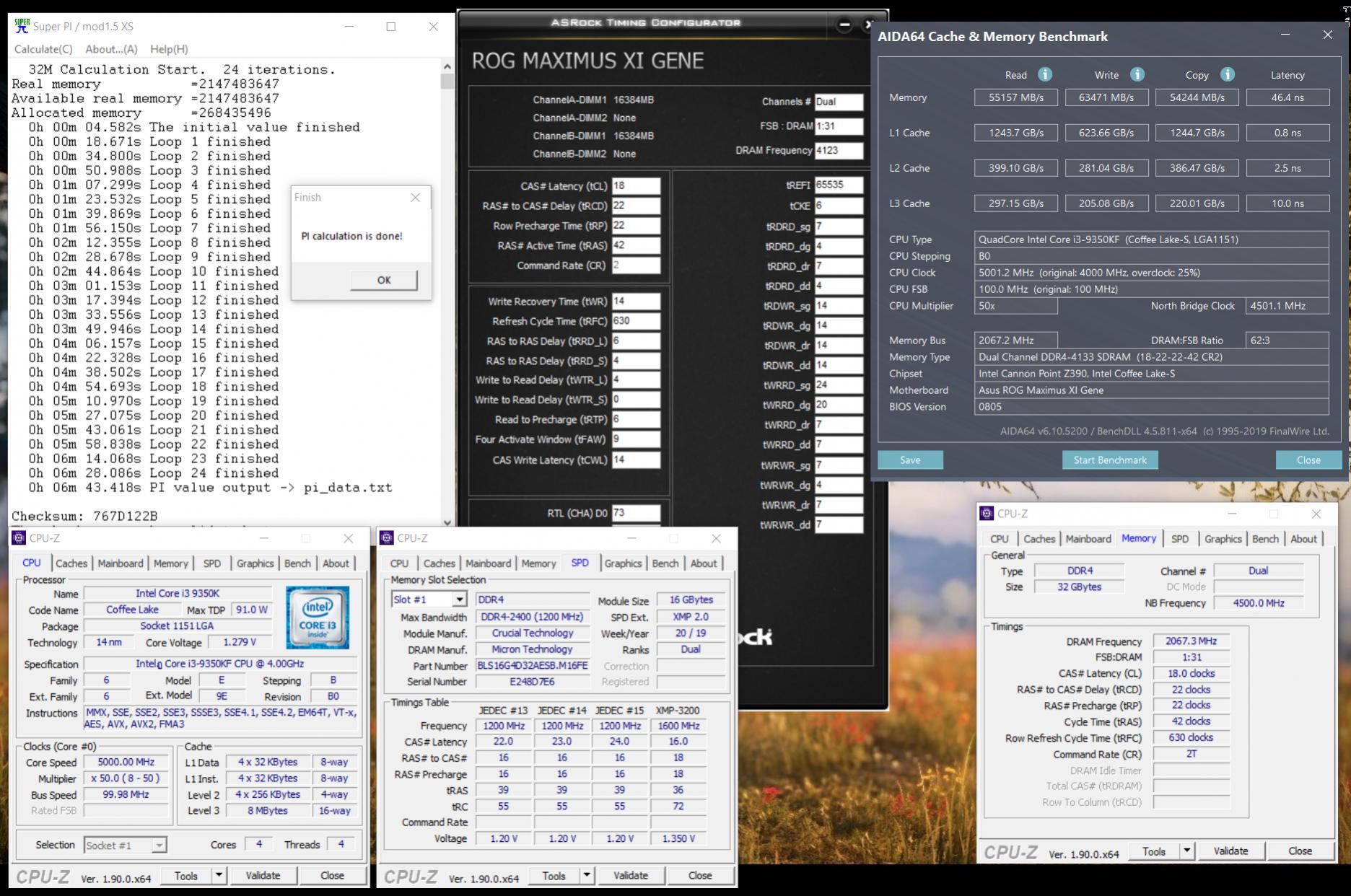
Task: Open Memory tab in CPU tab CPU-Z window
Action: click(171, 563)
